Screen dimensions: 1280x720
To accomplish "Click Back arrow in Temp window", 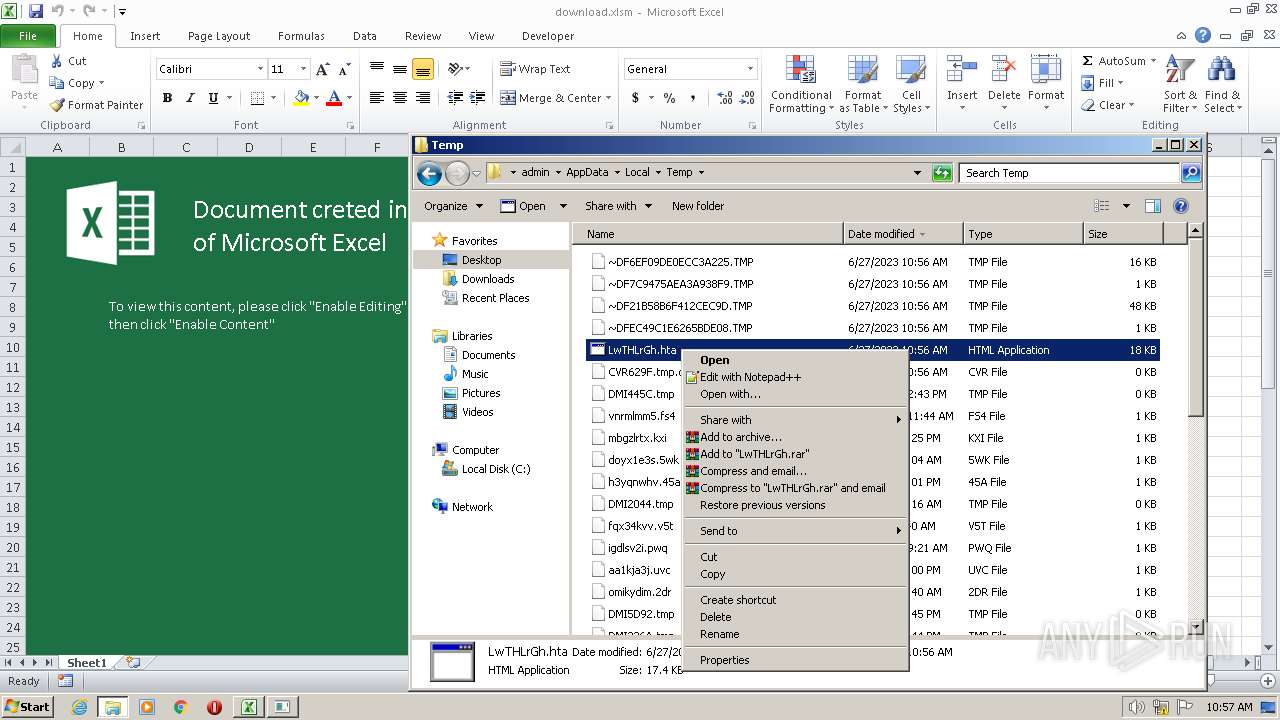I will (x=429, y=173).
